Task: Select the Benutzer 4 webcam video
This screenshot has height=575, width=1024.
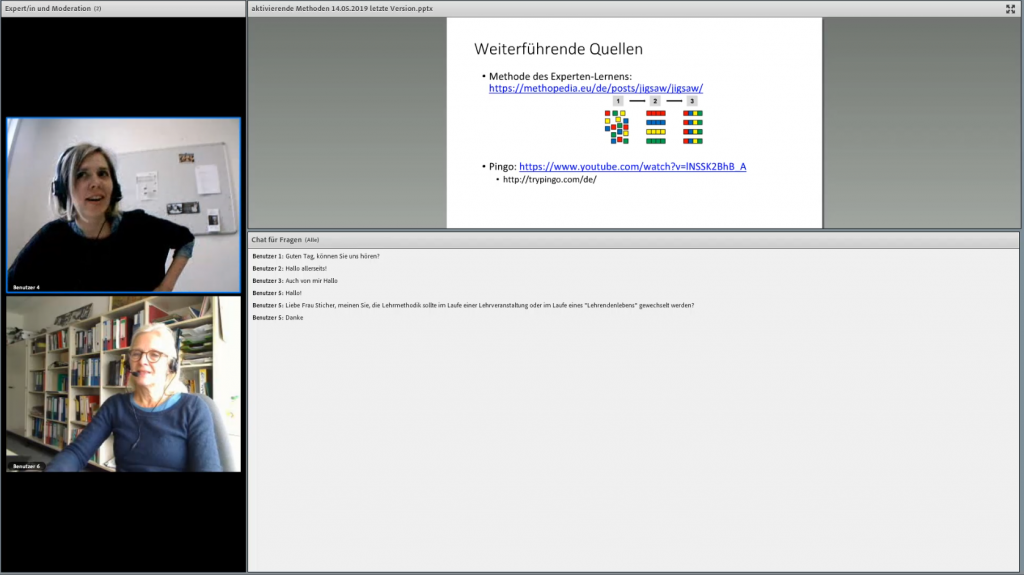Action: [x=123, y=205]
